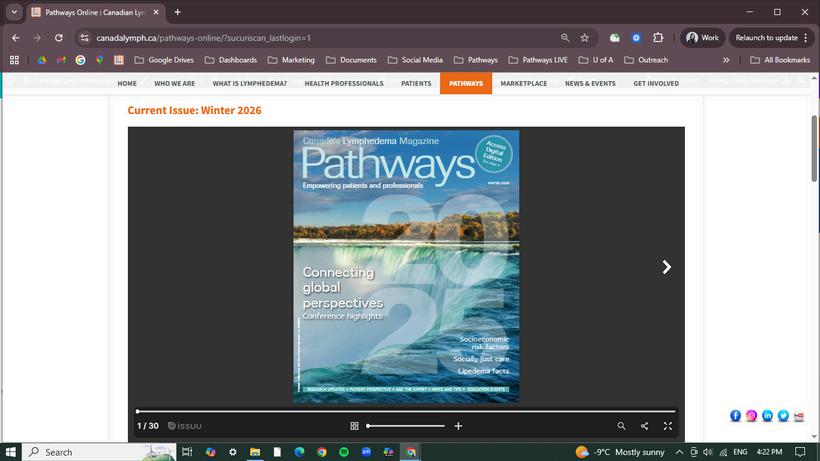Open the Pathways LIVE bookmark folder

(538, 60)
